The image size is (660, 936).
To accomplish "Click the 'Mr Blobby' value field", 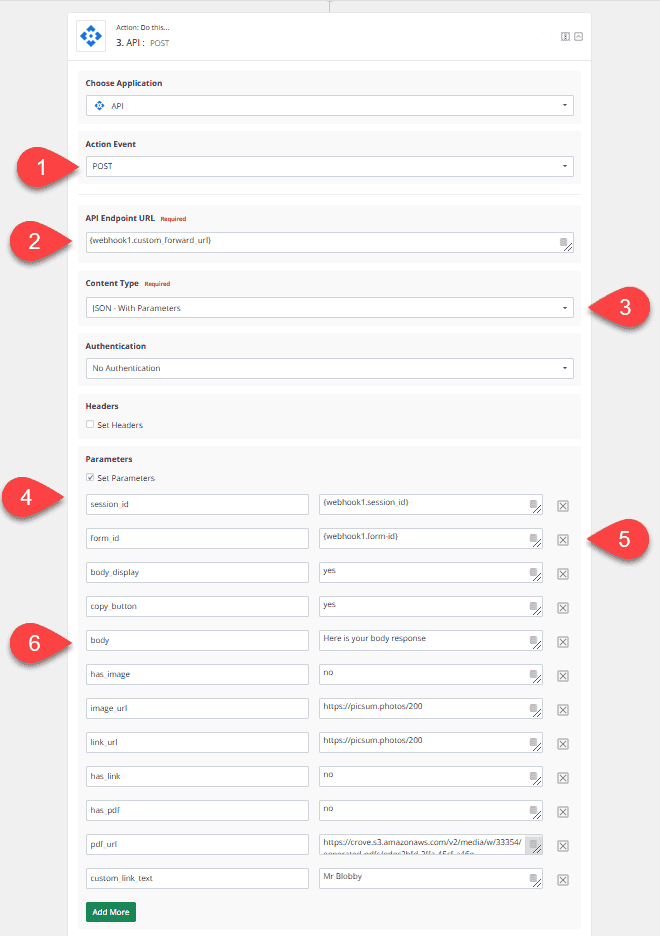I will point(431,879).
